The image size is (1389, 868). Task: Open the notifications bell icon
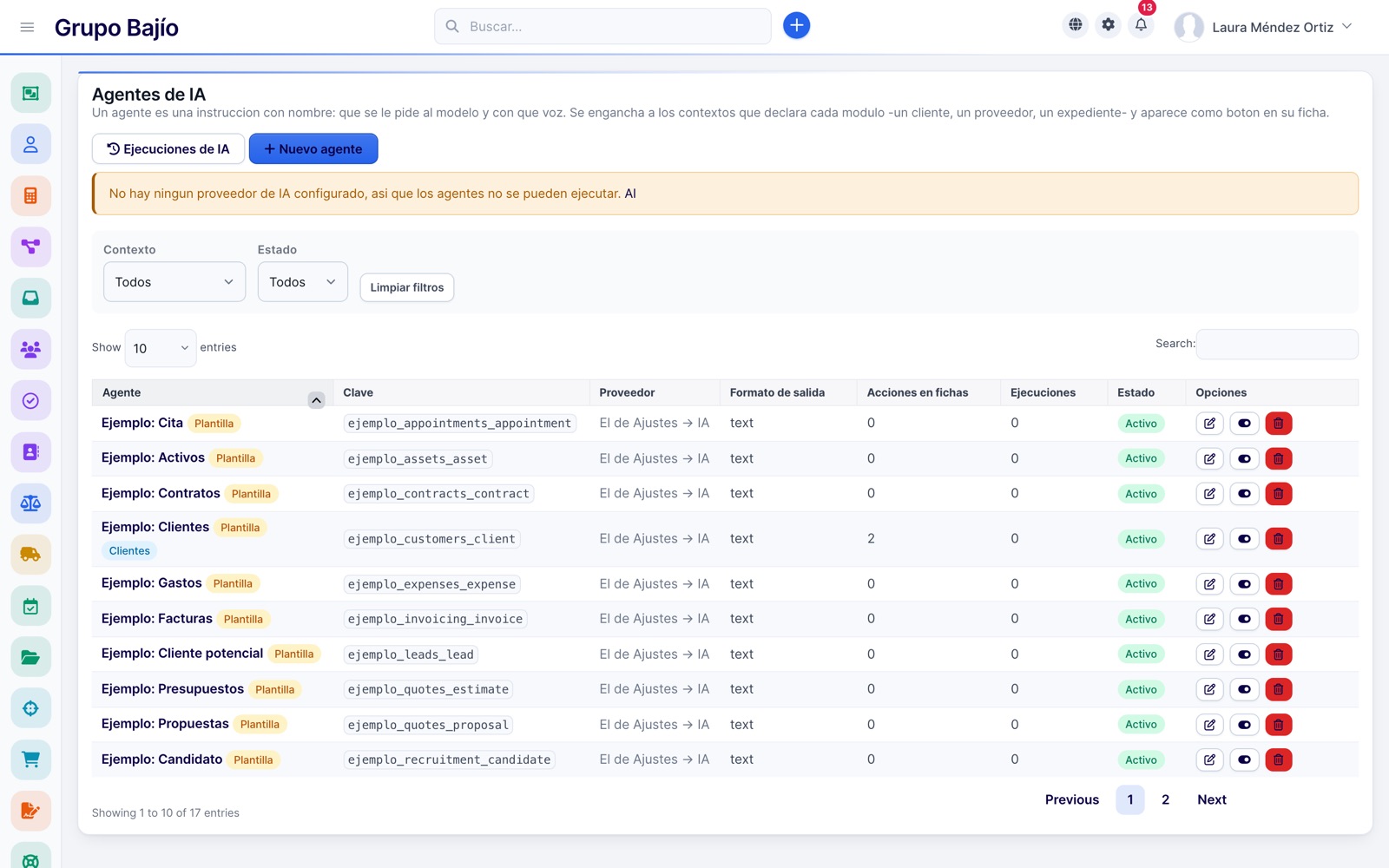click(x=1141, y=25)
